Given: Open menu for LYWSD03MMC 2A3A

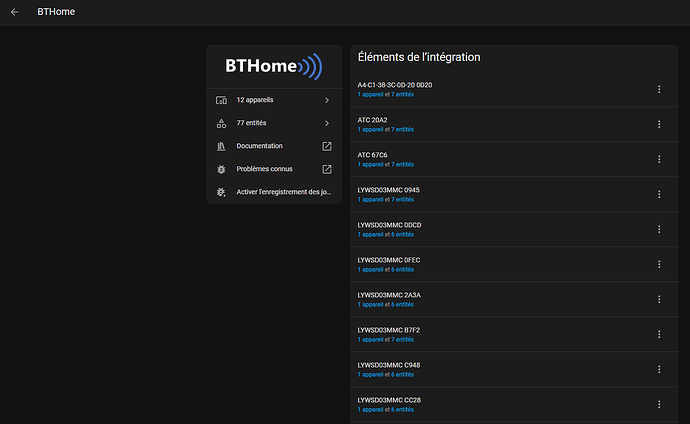Looking at the screenshot, I should pos(659,300).
